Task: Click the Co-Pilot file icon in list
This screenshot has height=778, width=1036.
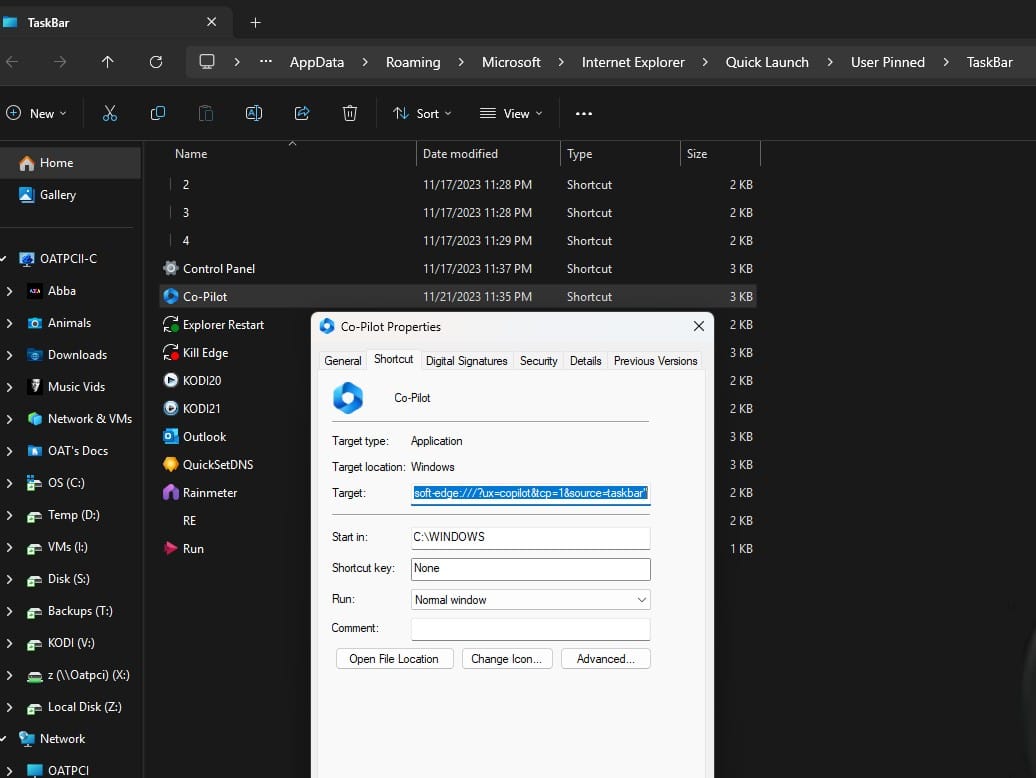Action: [x=171, y=297]
